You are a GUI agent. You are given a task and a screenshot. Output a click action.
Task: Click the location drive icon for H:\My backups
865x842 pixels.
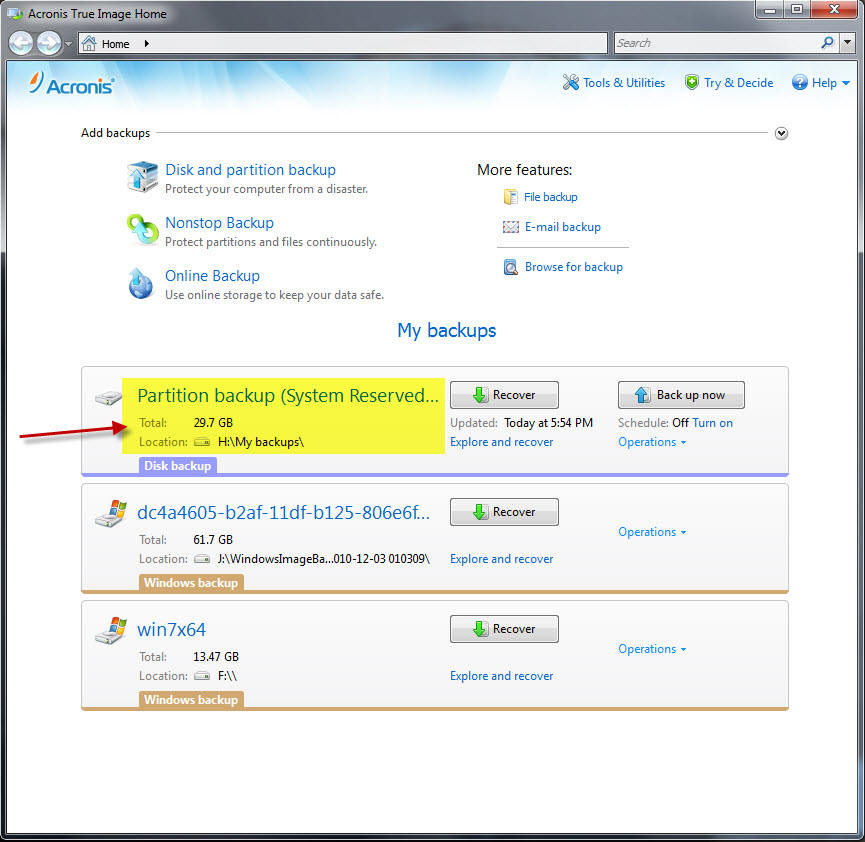202,442
